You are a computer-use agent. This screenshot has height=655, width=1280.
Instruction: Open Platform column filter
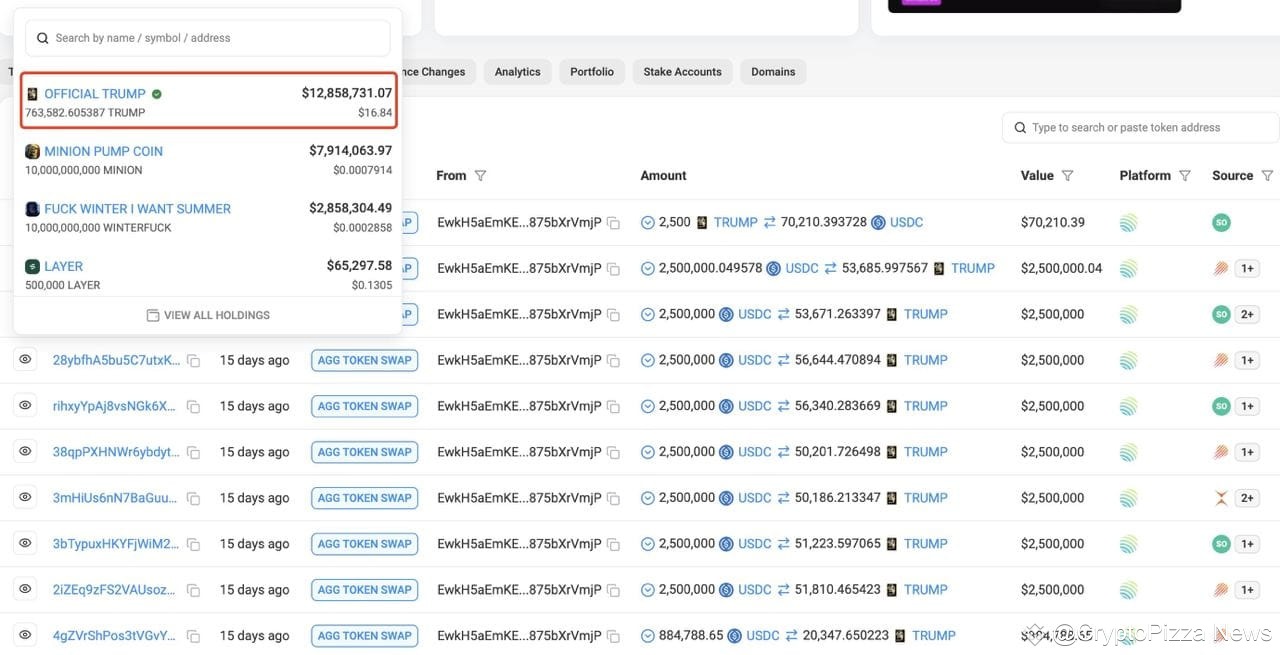point(1185,176)
